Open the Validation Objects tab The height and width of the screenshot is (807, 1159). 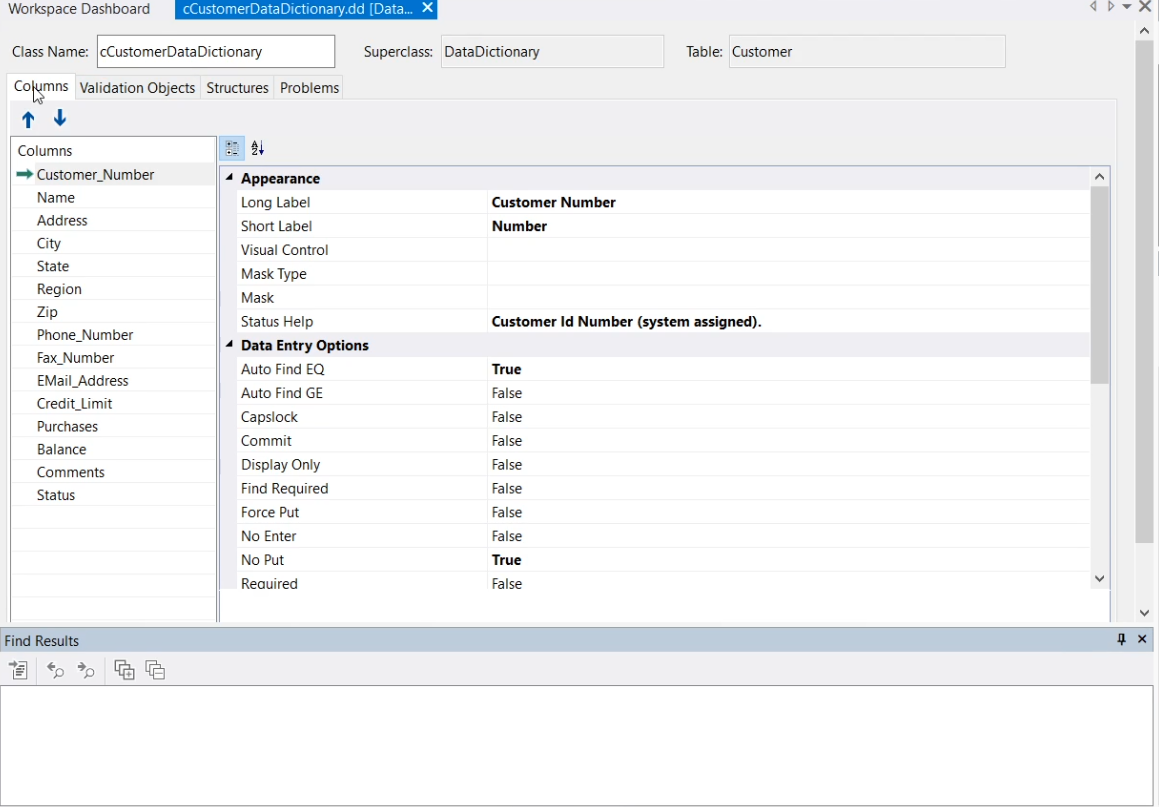pyautogui.click(x=137, y=88)
